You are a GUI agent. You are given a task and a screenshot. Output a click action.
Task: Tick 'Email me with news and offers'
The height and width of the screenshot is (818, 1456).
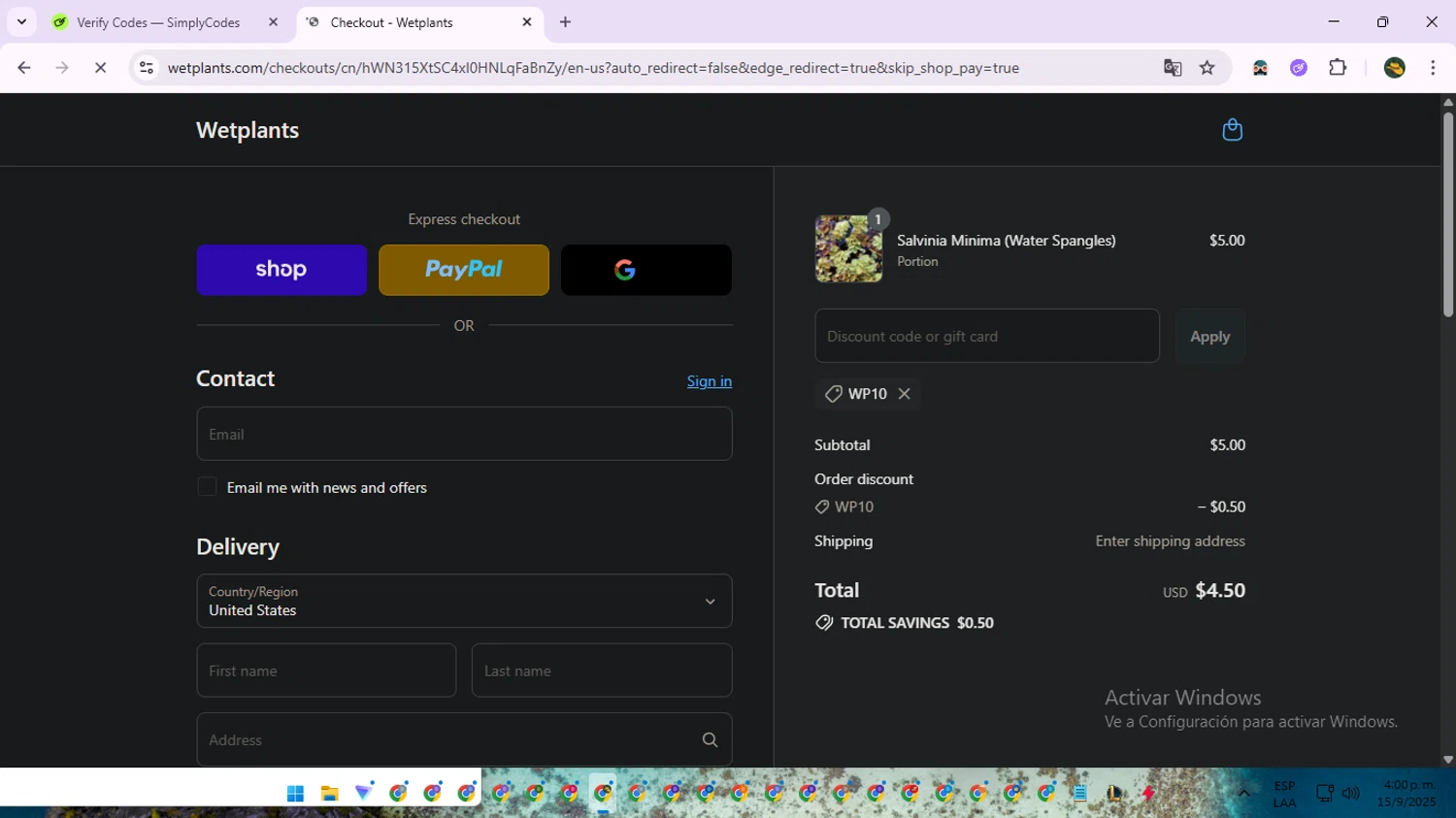coord(207,487)
